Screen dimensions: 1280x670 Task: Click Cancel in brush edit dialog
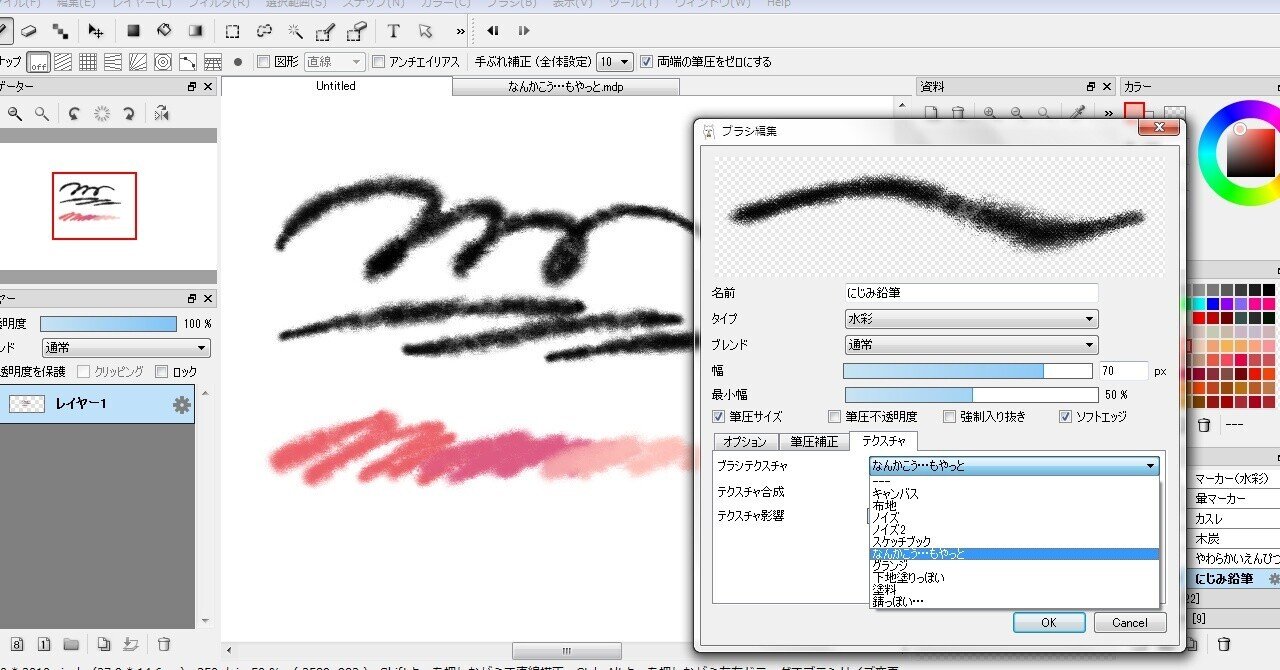1130,622
